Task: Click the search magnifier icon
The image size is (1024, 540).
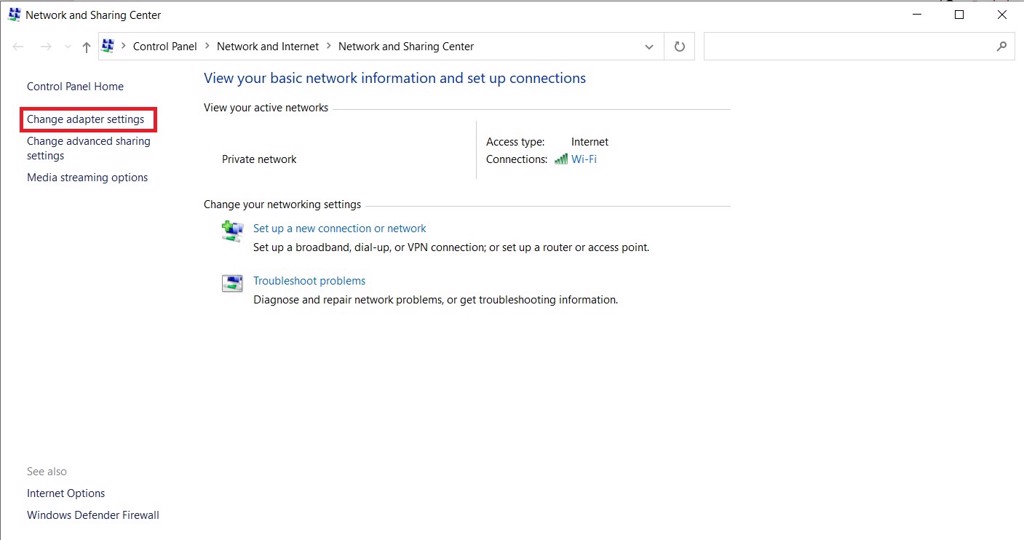Action: coord(1002,46)
